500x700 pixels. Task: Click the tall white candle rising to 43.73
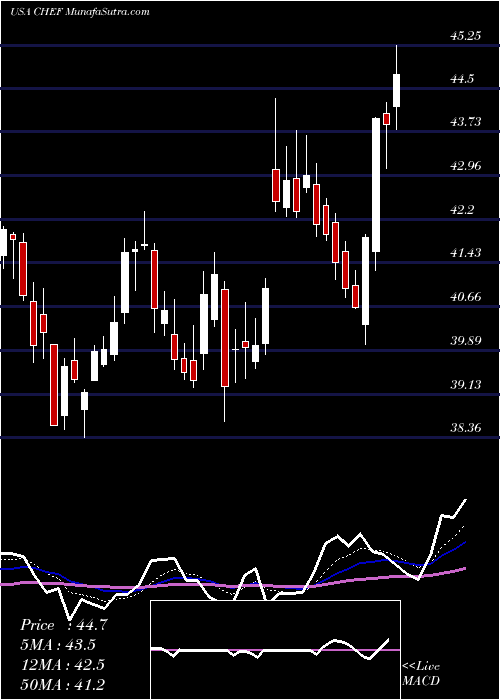point(376,185)
